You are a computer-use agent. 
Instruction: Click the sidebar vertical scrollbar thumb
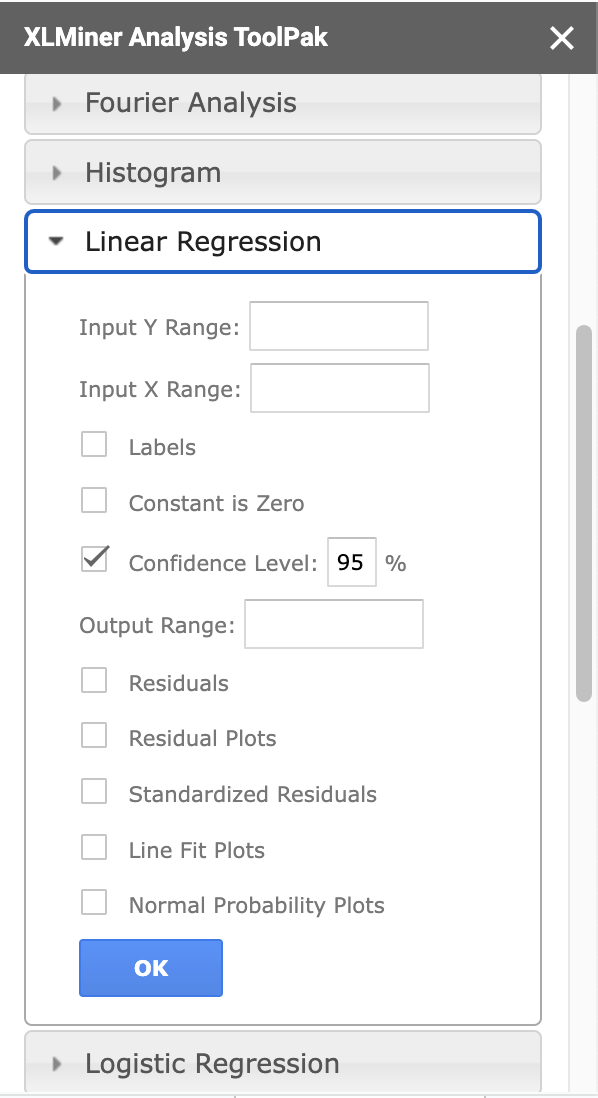click(x=583, y=513)
